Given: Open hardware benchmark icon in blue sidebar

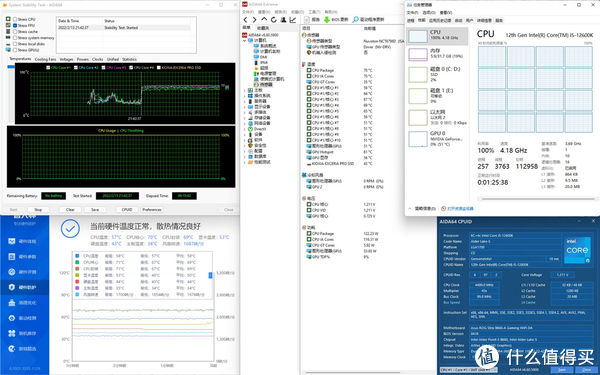Looking at the screenshot, I should tap(12, 272).
